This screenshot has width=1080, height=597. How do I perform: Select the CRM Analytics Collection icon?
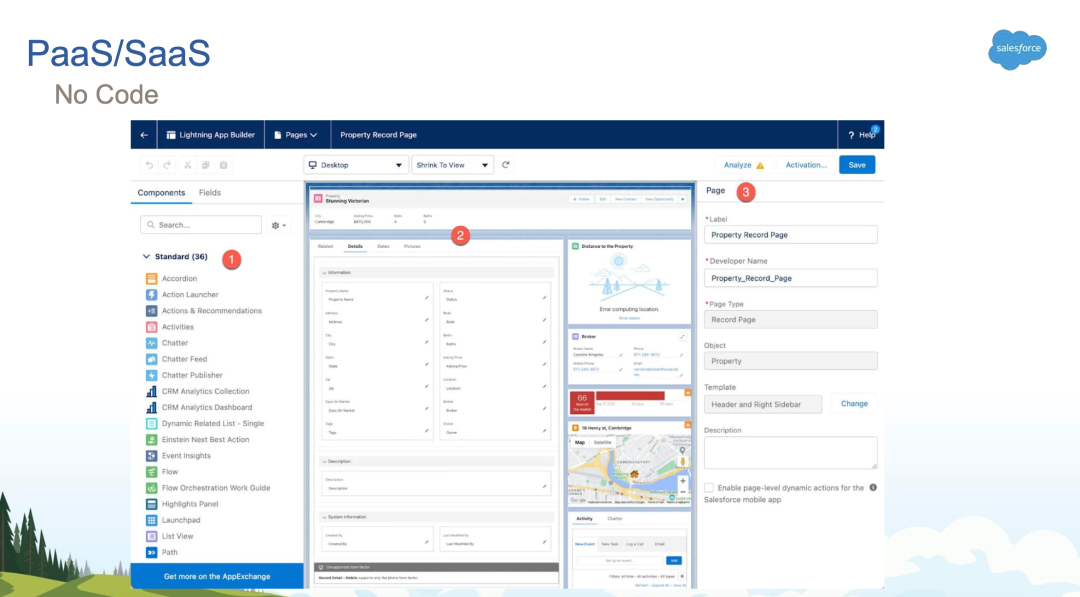click(152, 391)
